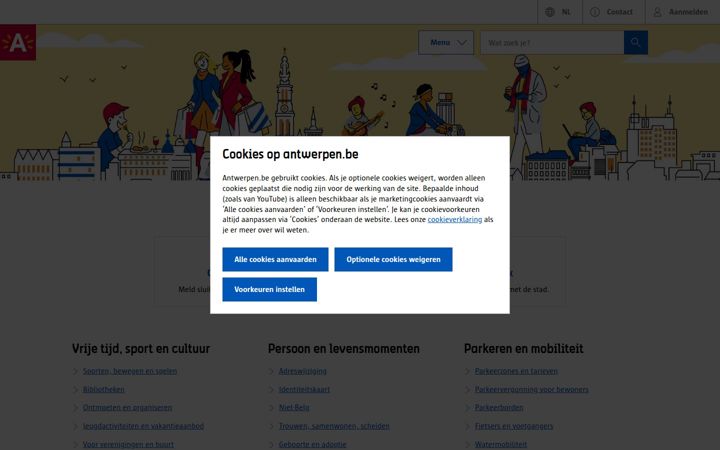
Task: Click the globe language icon
Action: click(550, 12)
